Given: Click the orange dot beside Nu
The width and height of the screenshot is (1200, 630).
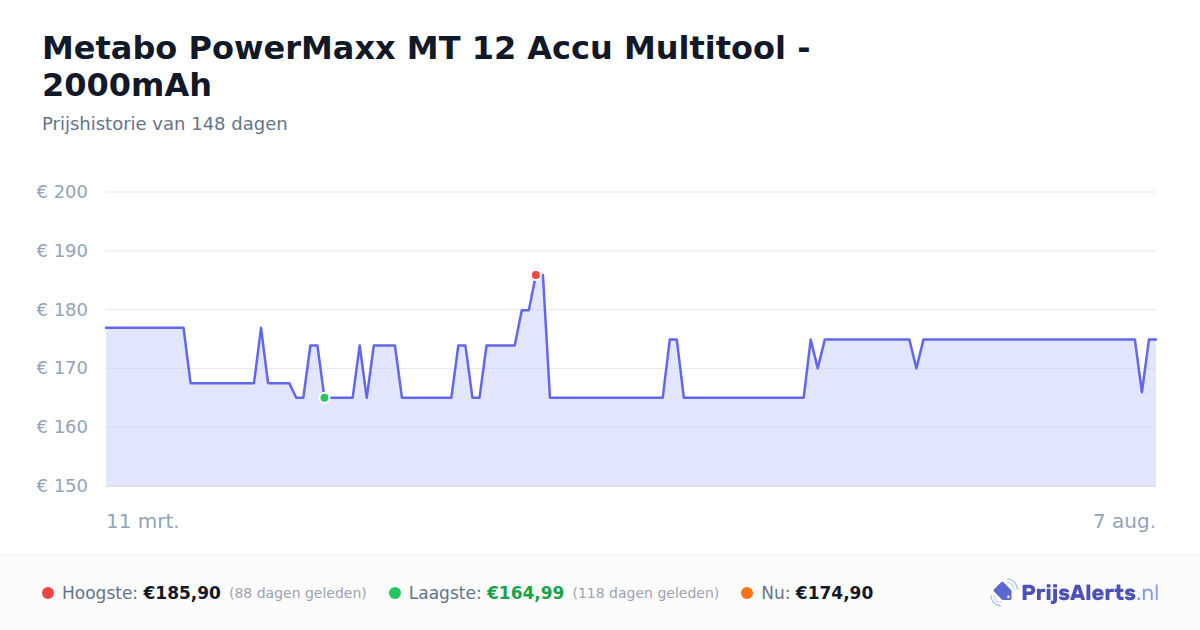Looking at the screenshot, I should pos(747,593).
